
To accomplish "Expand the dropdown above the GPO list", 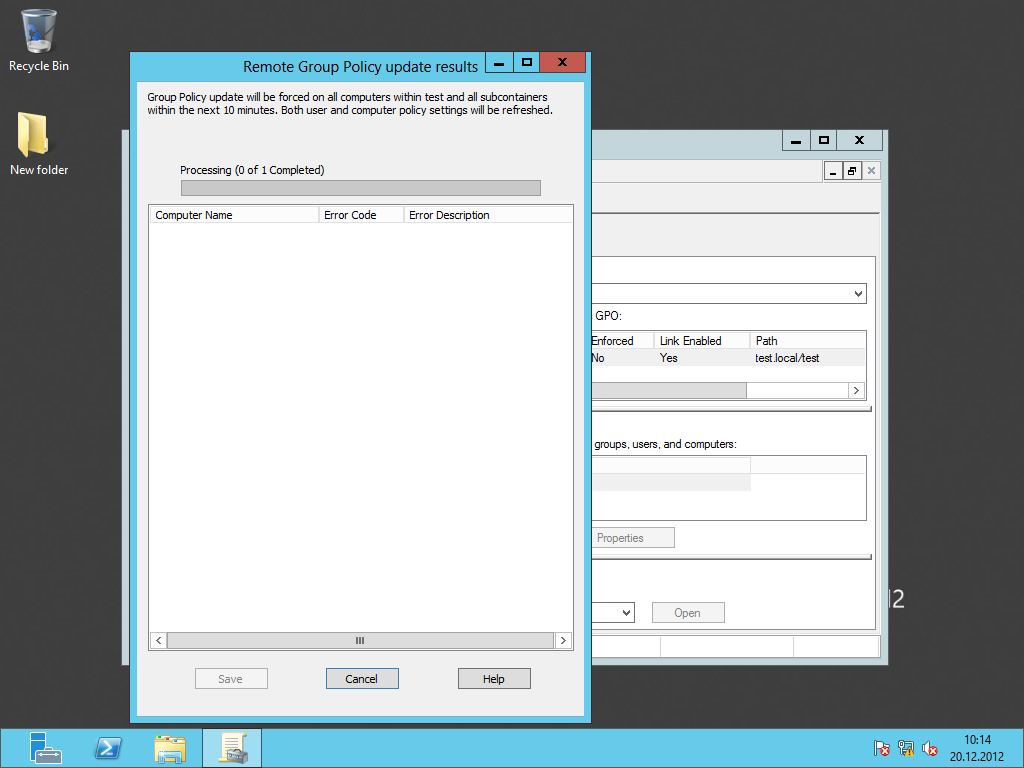I will point(857,294).
